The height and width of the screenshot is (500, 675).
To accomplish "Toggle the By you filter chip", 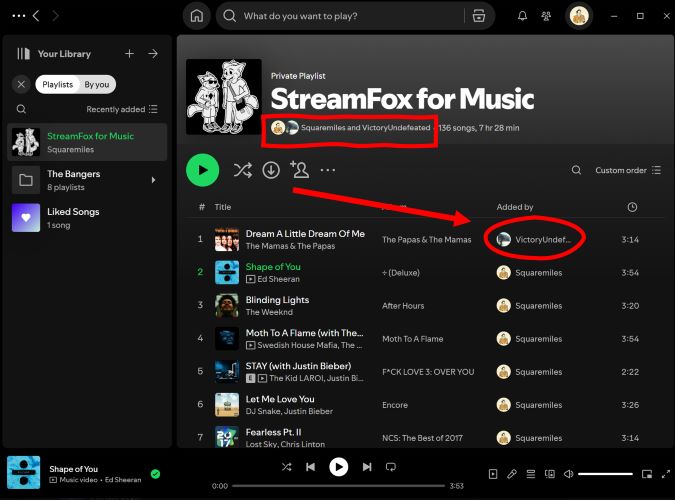I will (x=96, y=84).
